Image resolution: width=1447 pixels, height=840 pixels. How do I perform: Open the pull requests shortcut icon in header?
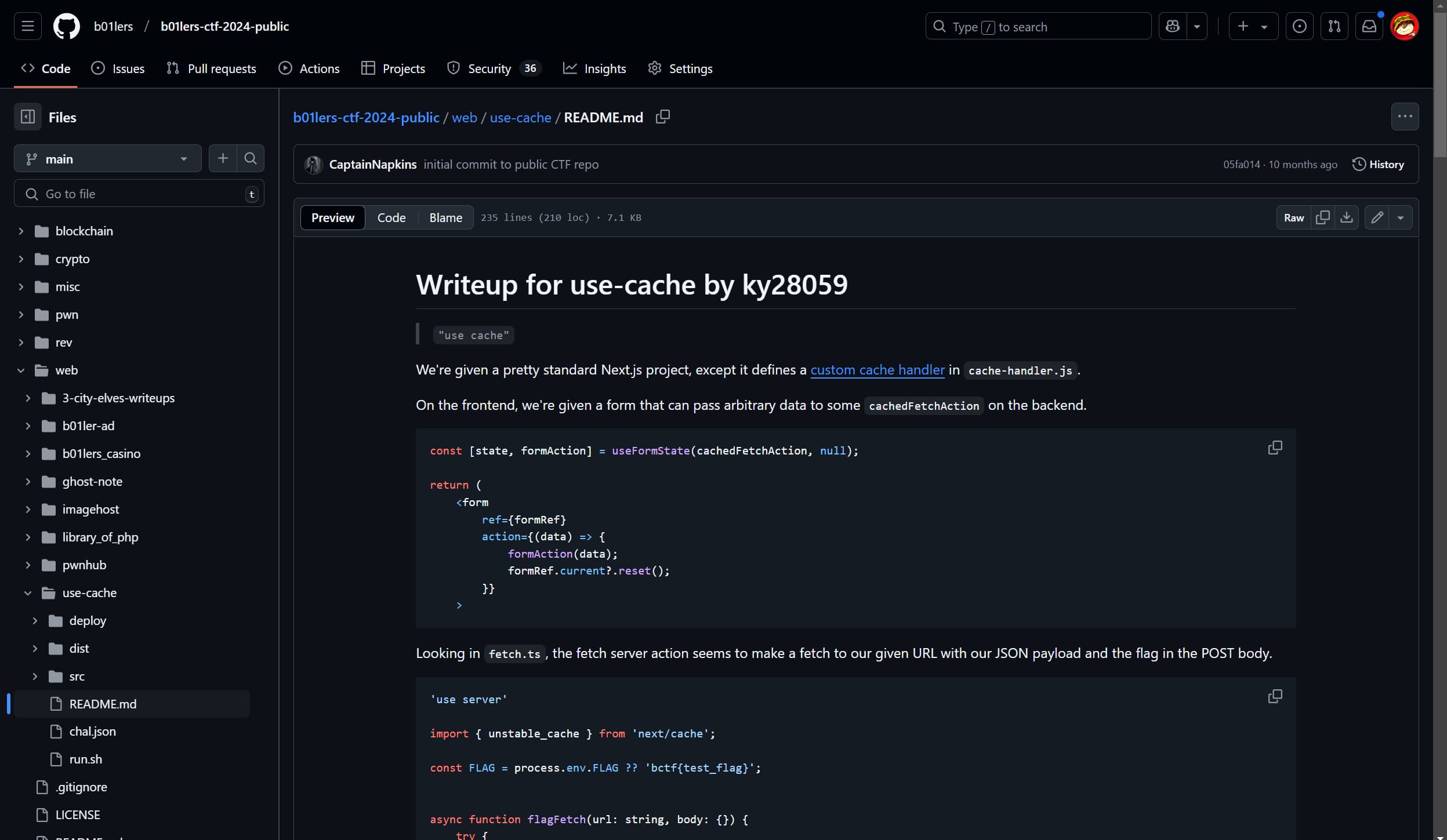coord(1334,26)
